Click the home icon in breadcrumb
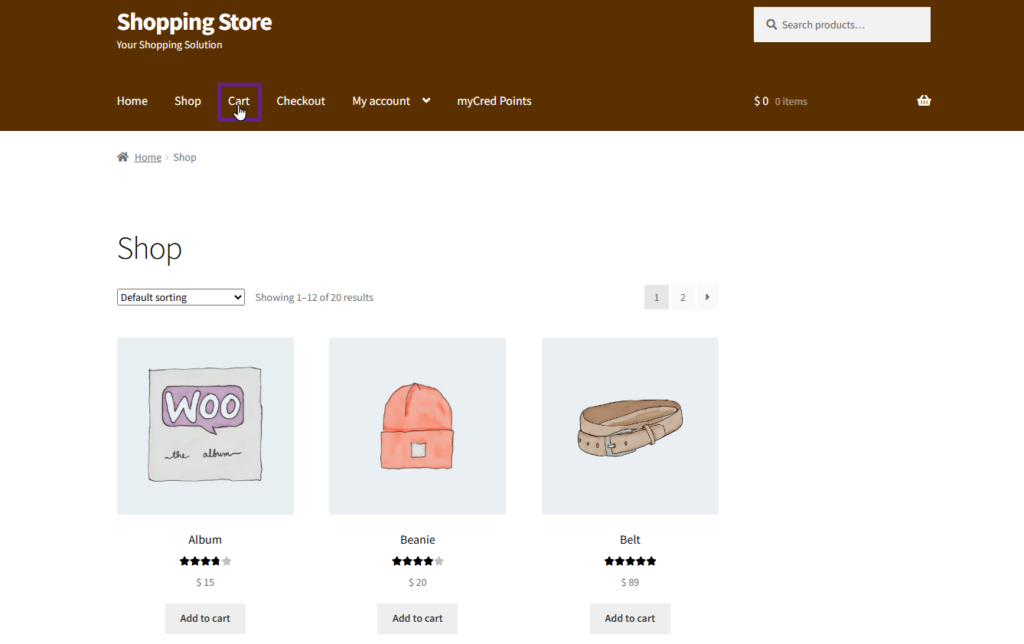This screenshot has width=1024, height=644. [x=123, y=157]
